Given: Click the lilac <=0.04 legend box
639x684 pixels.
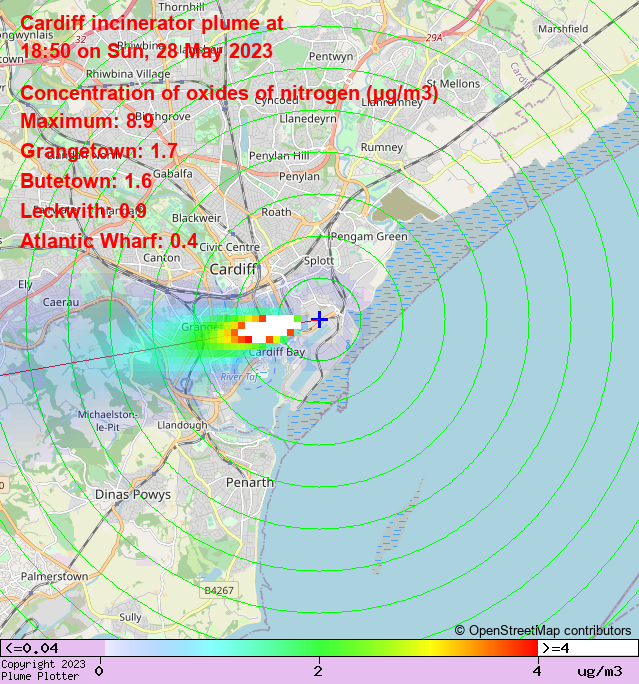Looking at the screenshot, I should (x=53, y=648).
